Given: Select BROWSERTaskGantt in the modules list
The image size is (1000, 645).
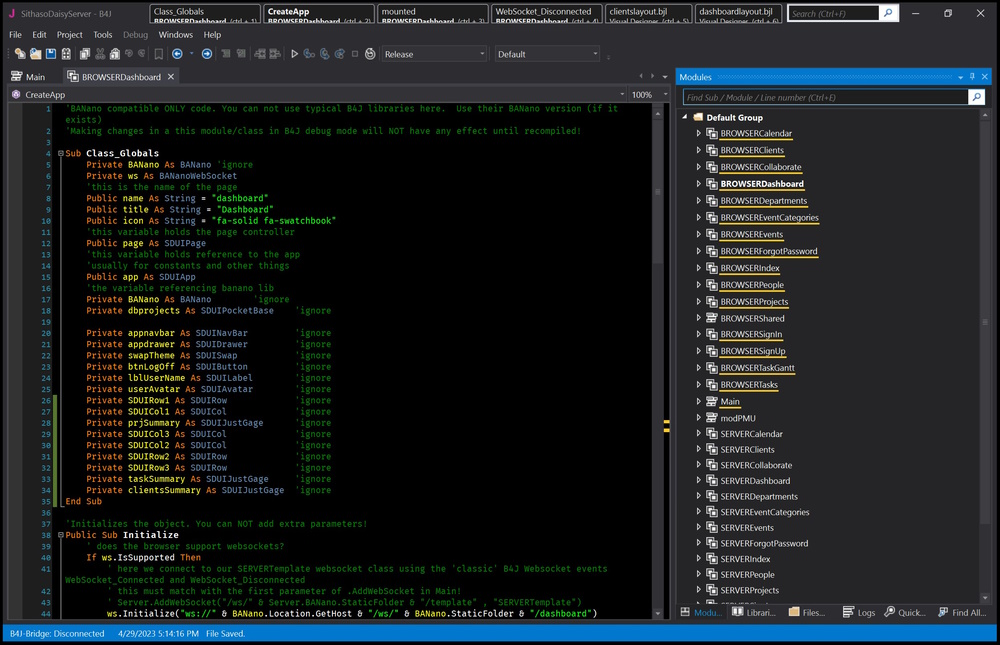Looking at the screenshot, I should [757, 367].
